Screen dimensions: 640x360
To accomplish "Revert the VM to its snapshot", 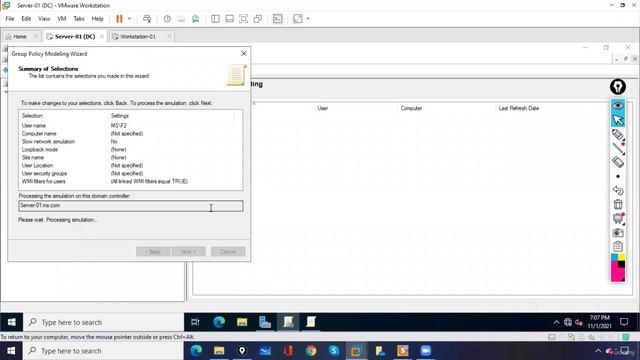I will point(181,19).
